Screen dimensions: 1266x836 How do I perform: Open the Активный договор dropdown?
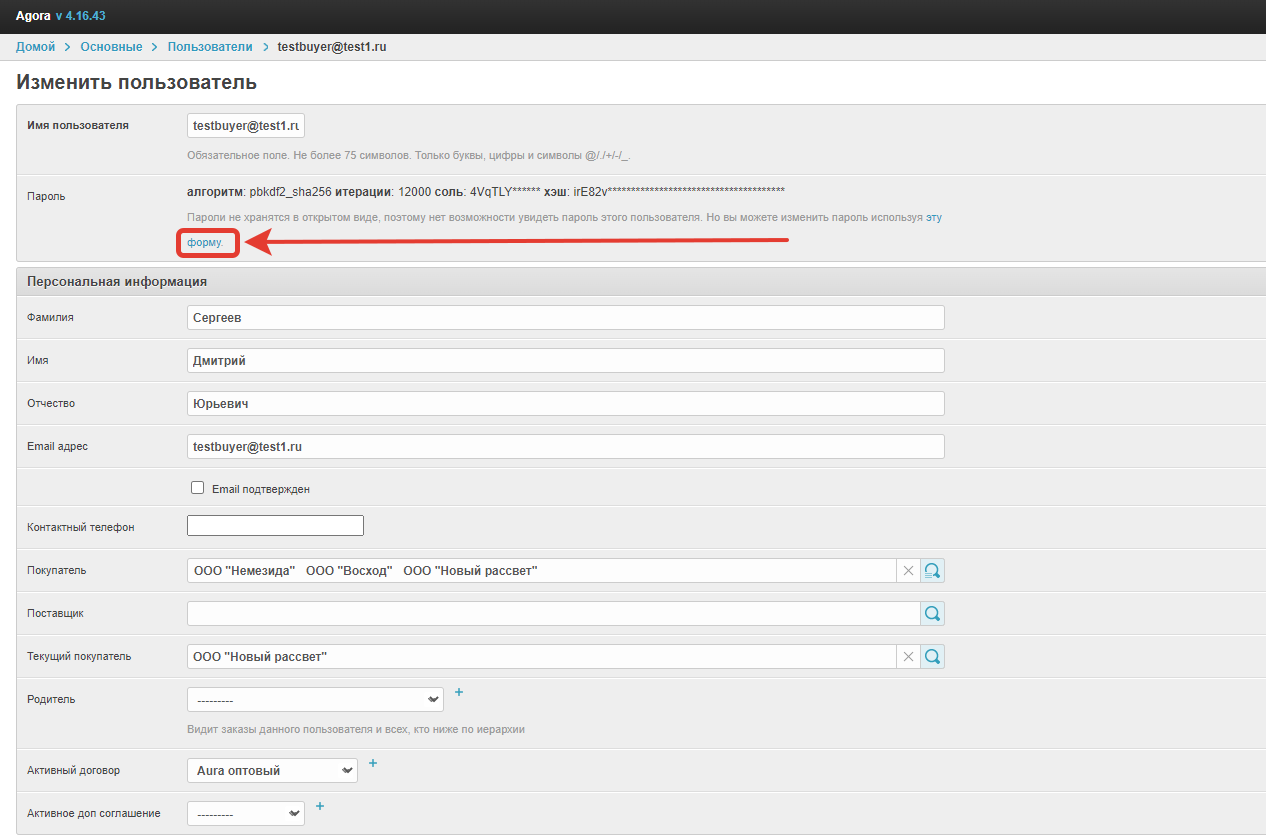point(272,771)
